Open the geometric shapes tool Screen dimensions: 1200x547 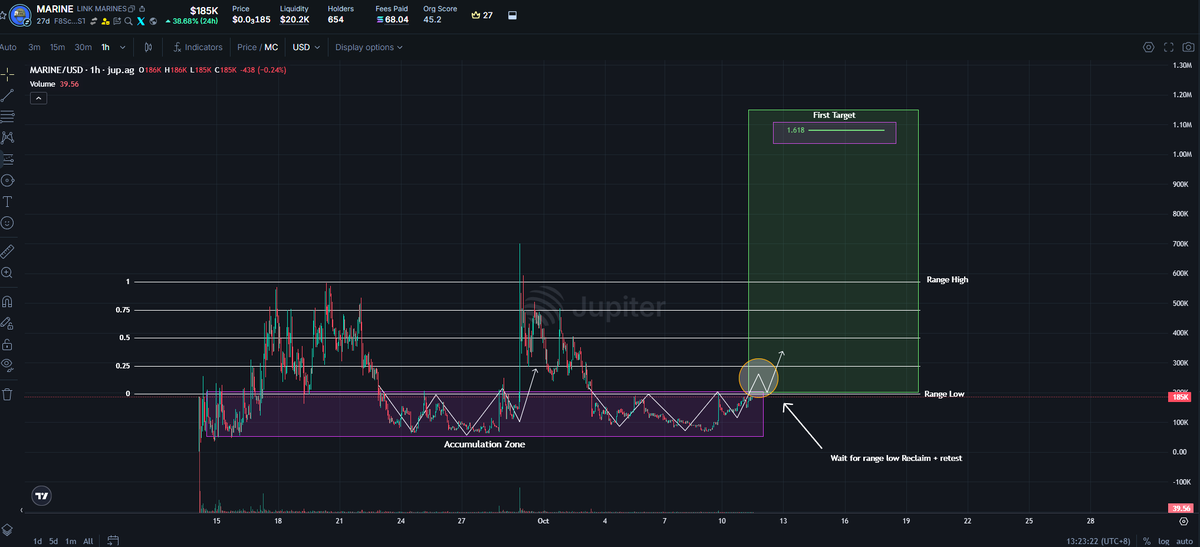tap(8, 180)
